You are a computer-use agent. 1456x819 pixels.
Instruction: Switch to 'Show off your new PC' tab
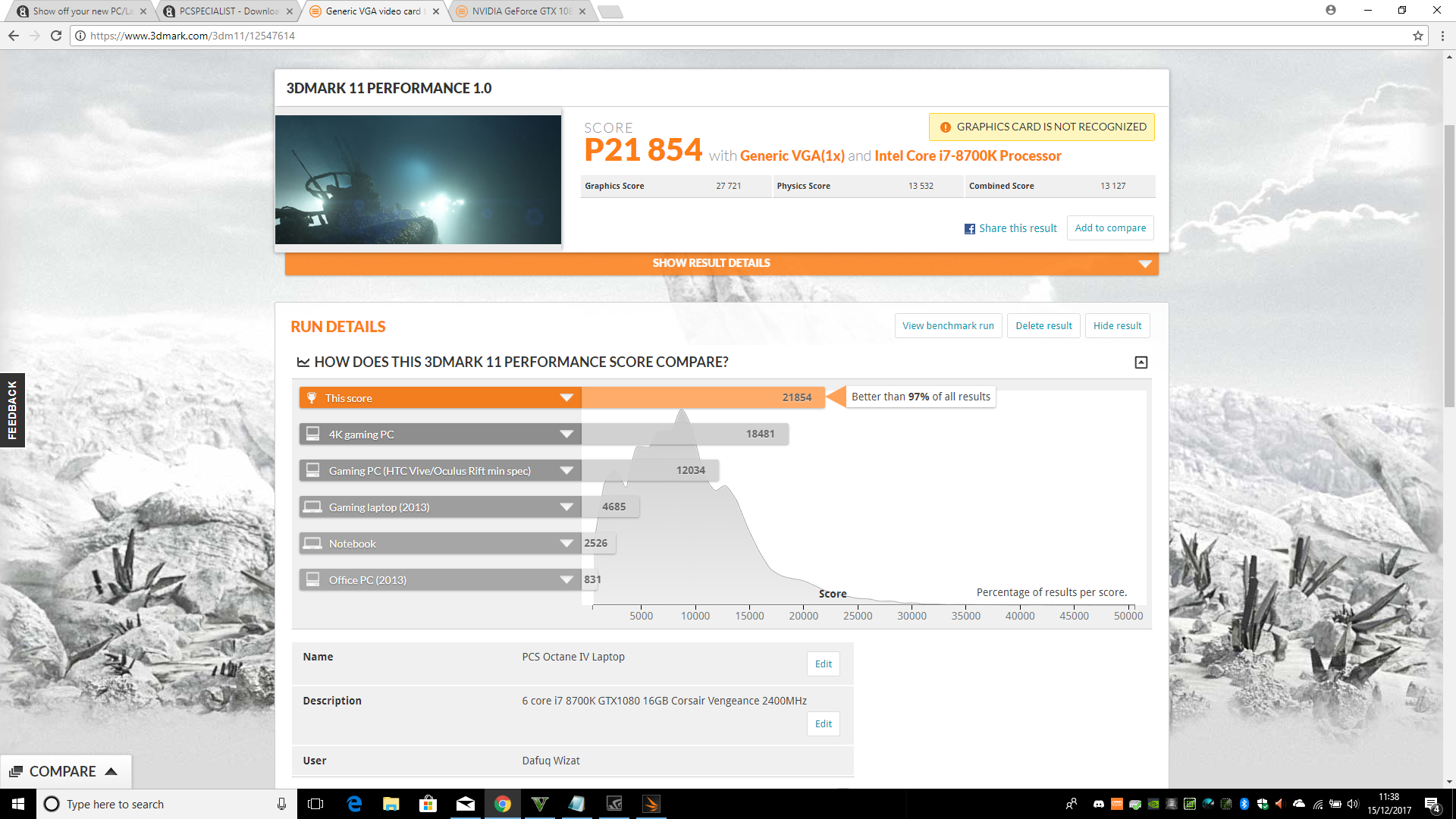click(81, 11)
